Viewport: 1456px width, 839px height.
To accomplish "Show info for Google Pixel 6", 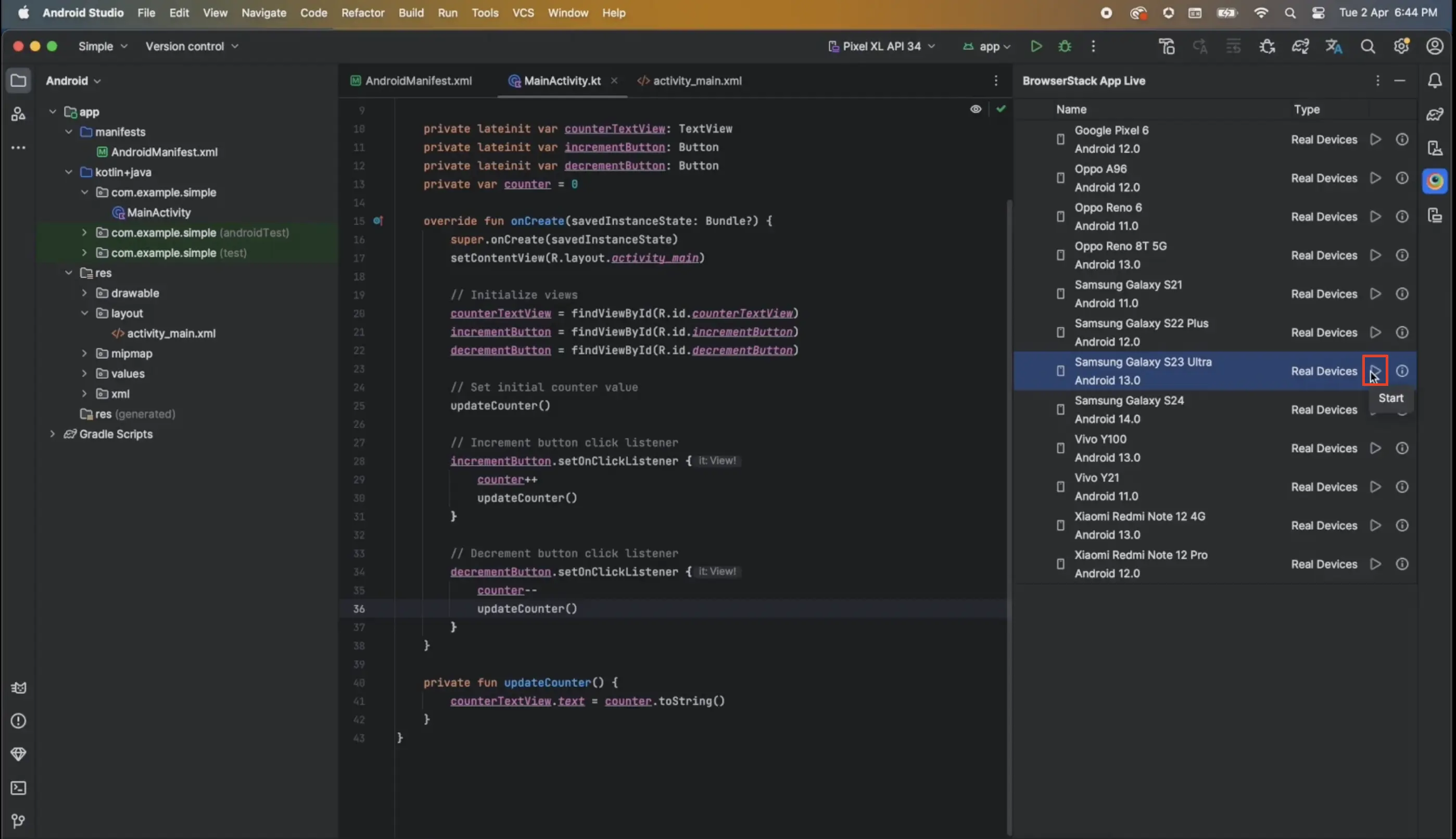I will (x=1402, y=140).
